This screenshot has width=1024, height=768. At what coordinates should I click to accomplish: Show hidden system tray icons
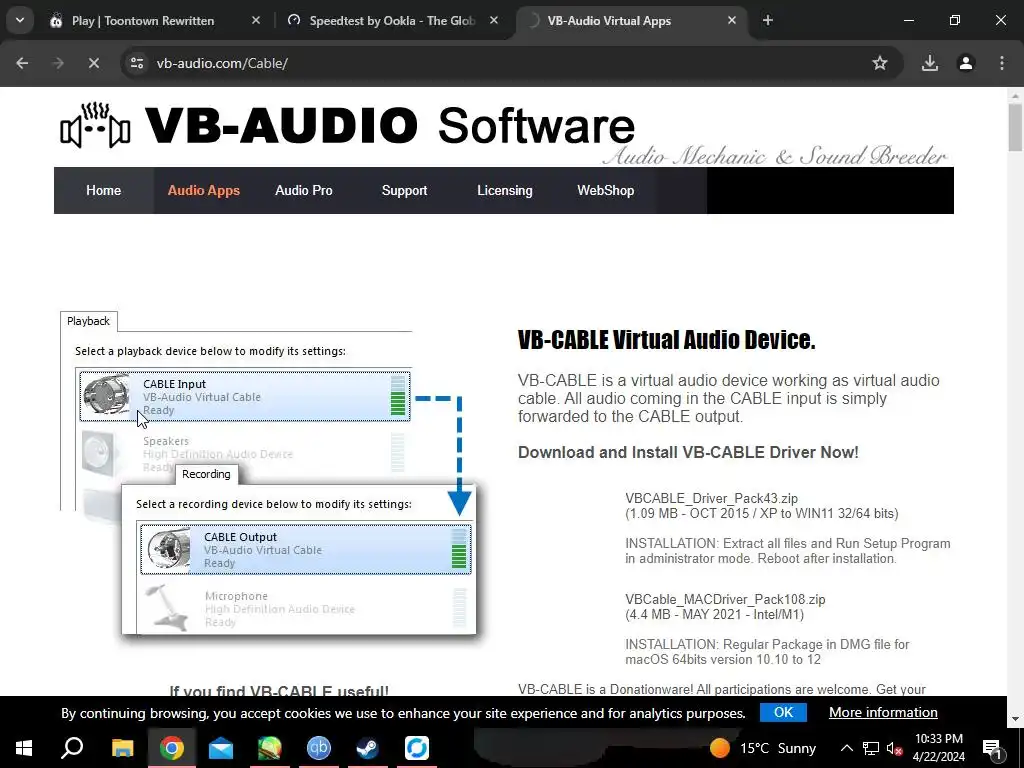846,748
